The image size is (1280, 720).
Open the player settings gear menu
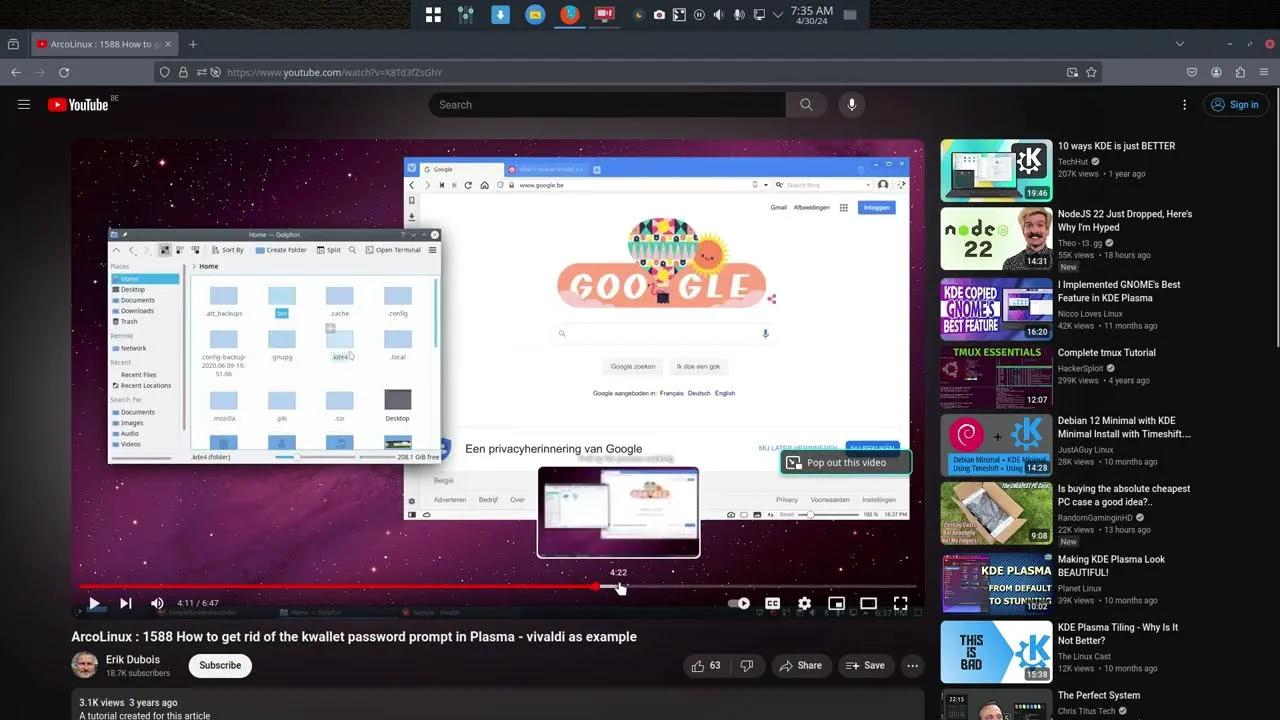click(804, 603)
